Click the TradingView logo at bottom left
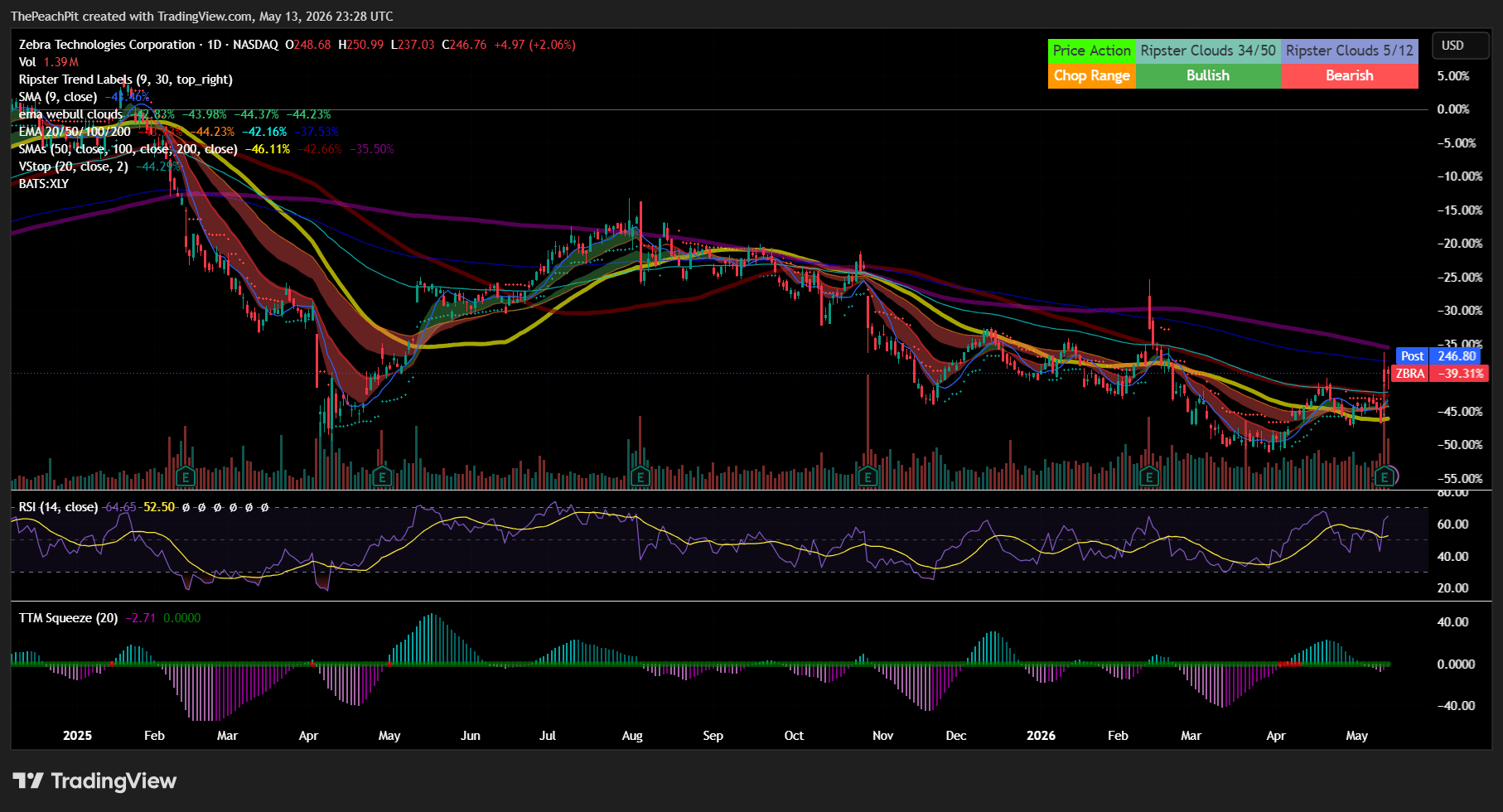1503x812 pixels. (94, 781)
